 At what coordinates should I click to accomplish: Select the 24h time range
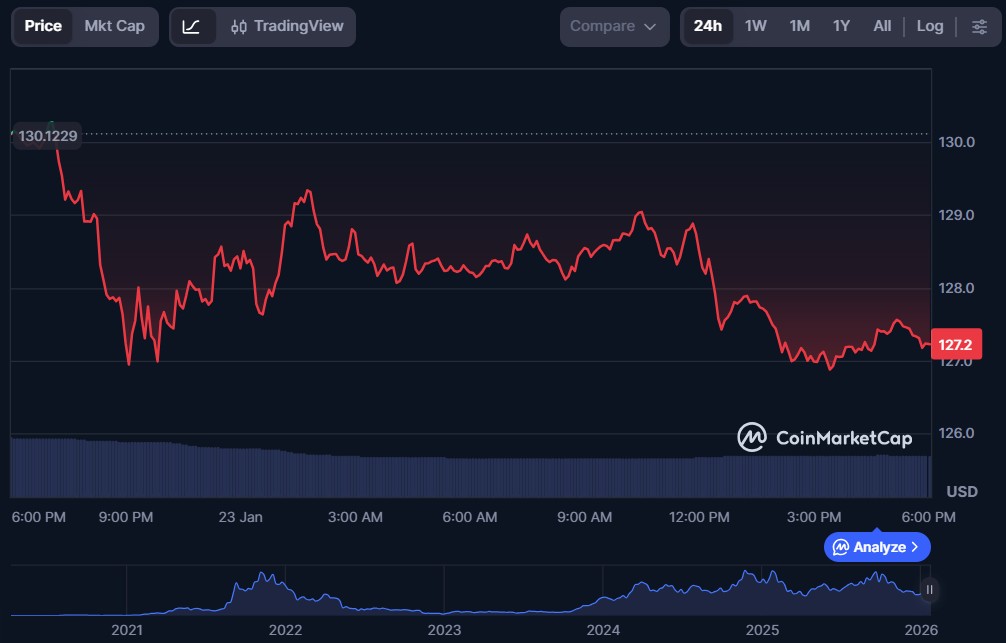(708, 26)
